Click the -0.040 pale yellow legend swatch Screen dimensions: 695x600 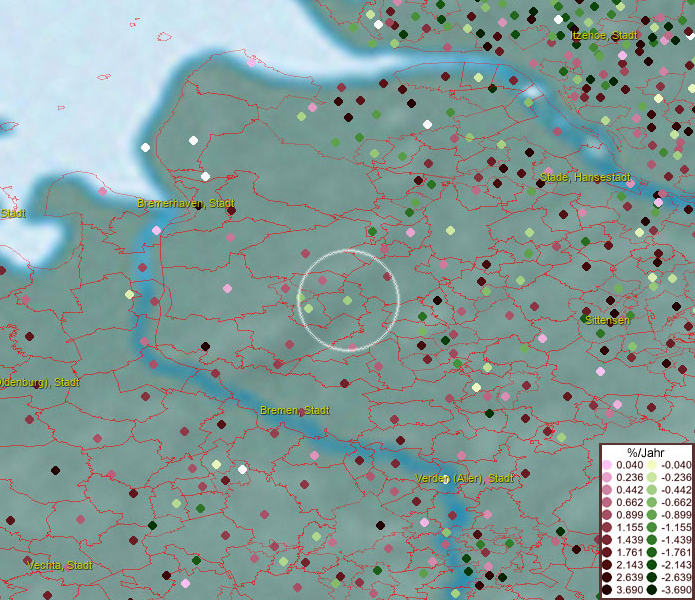pos(652,465)
